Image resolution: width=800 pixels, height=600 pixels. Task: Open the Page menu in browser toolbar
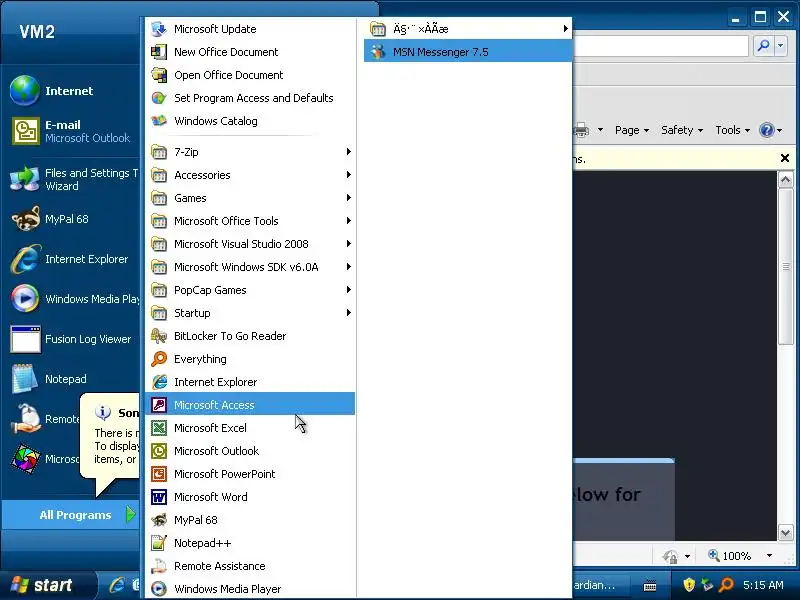[x=632, y=130]
